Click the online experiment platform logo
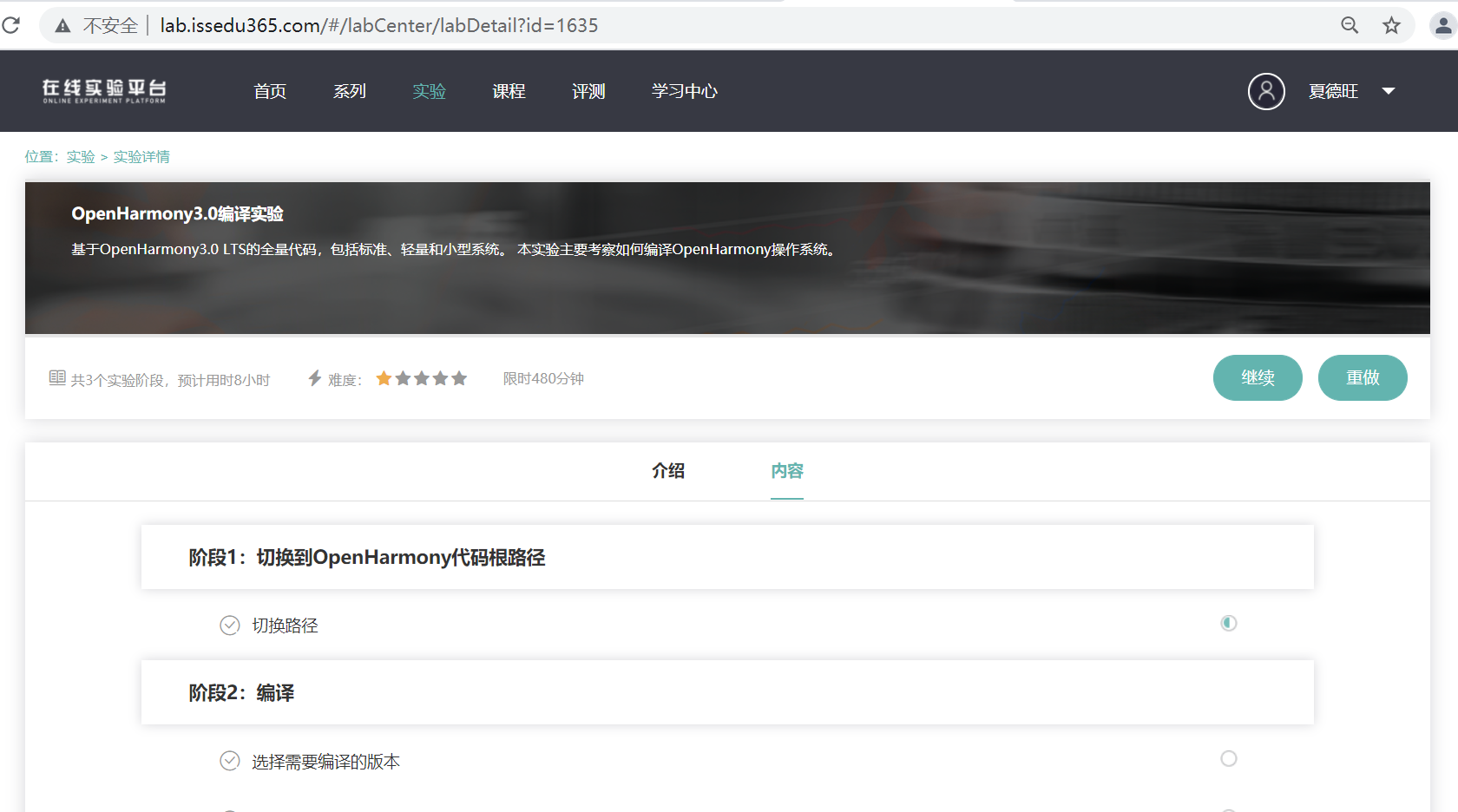Image resolution: width=1458 pixels, height=812 pixels. (104, 91)
